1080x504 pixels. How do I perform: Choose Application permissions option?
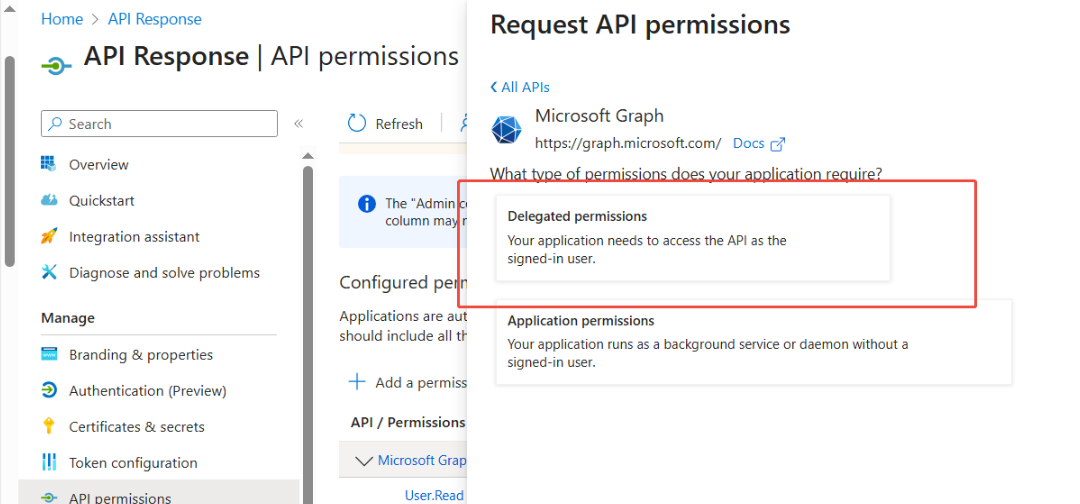click(753, 343)
